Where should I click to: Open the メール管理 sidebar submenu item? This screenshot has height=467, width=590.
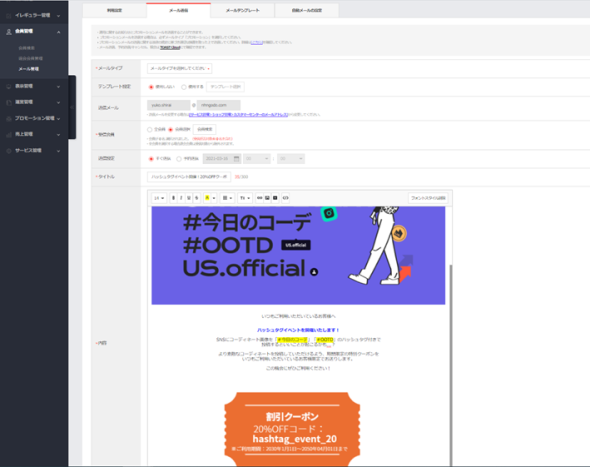pyautogui.click(x=29, y=69)
